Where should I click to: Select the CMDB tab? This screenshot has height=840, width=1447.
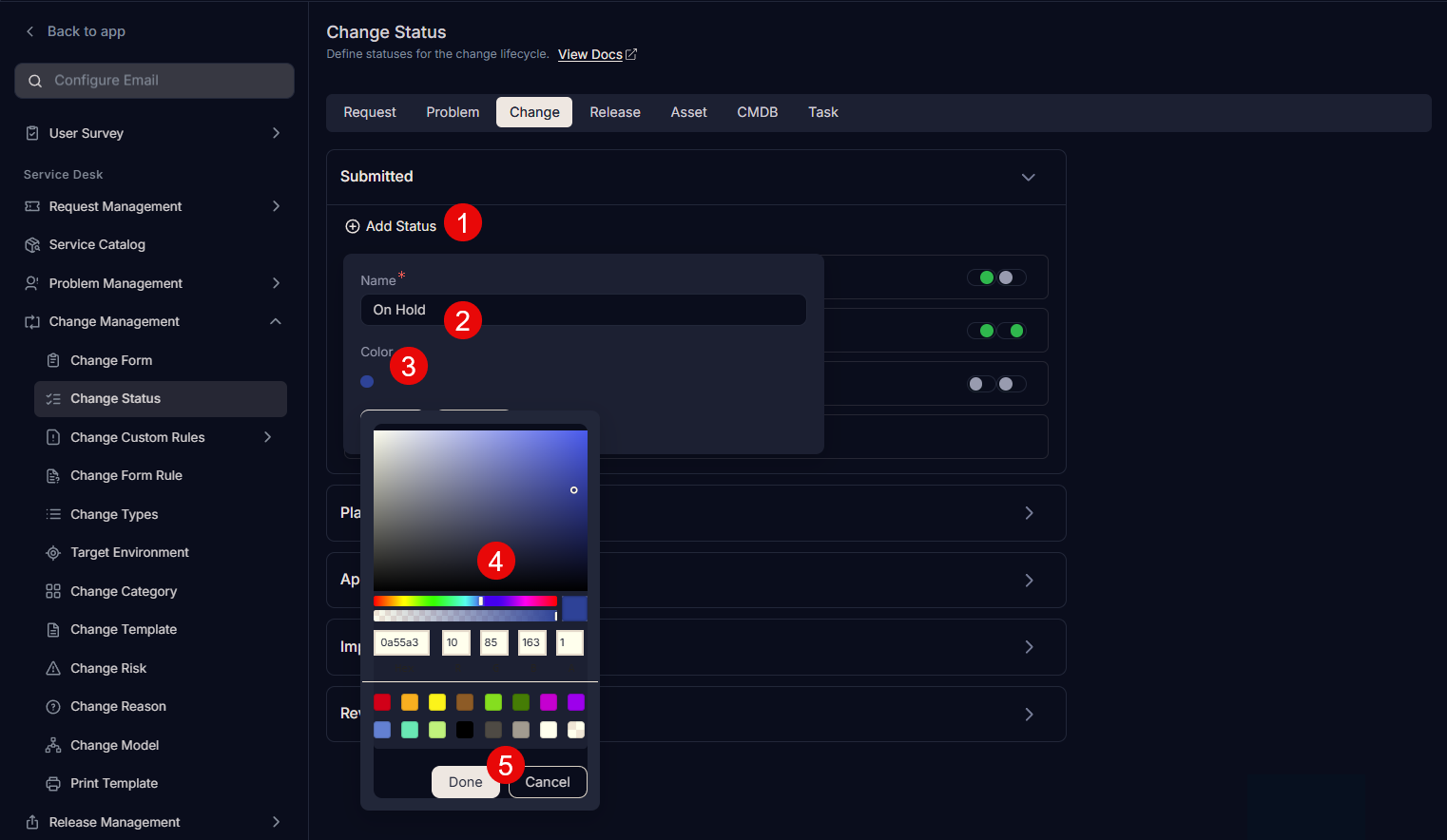(758, 112)
